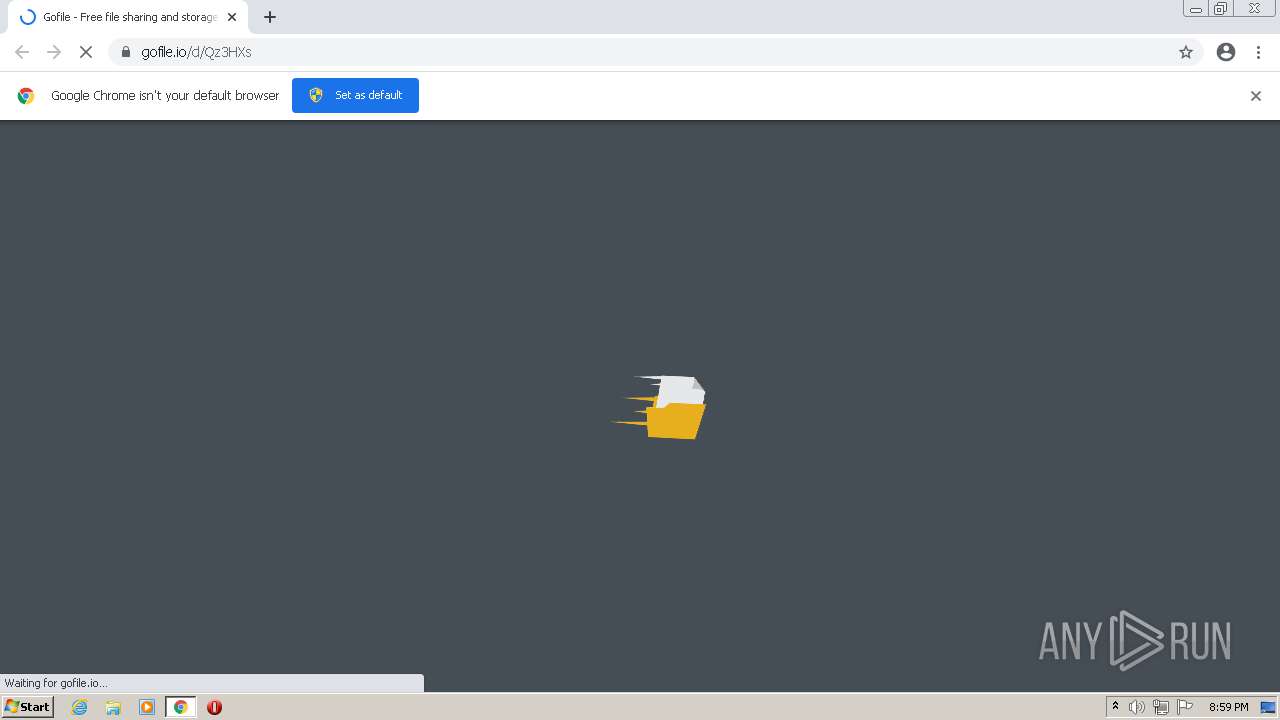Select the Gofile - Free file sharing tab
Image resolution: width=1280 pixels, height=720 pixels.
(x=128, y=17)
